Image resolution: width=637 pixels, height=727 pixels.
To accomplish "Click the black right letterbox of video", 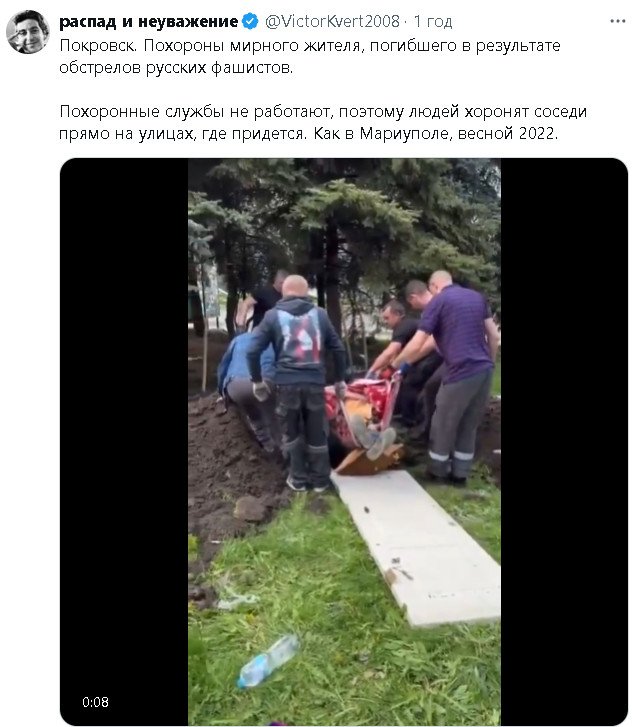I will [564, 442].
